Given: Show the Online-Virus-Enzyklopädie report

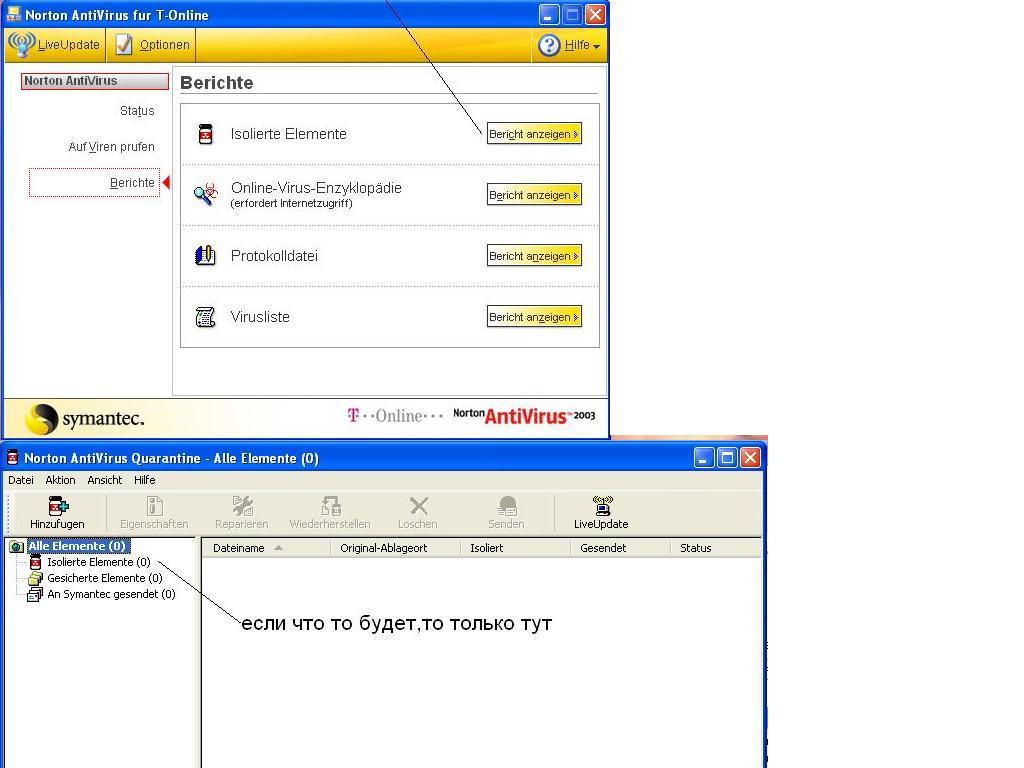Looking at the screenshot, I should pos(534,195).
